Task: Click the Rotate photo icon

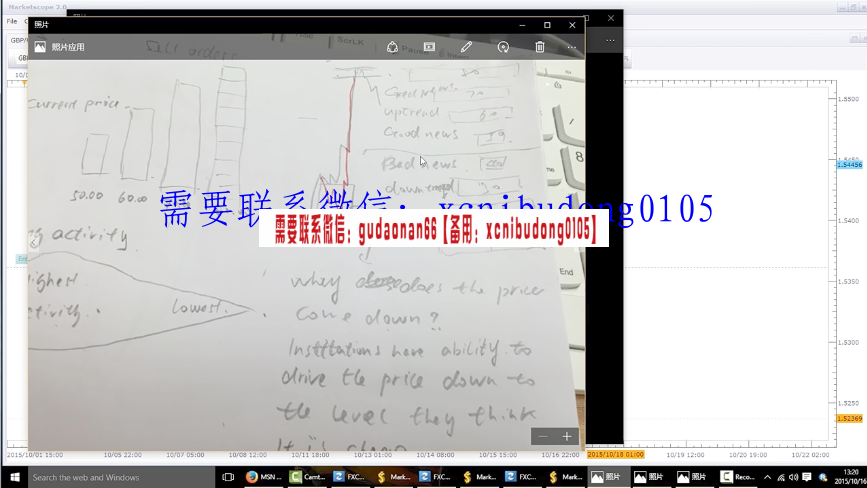Action: click(x=503, y=47)
